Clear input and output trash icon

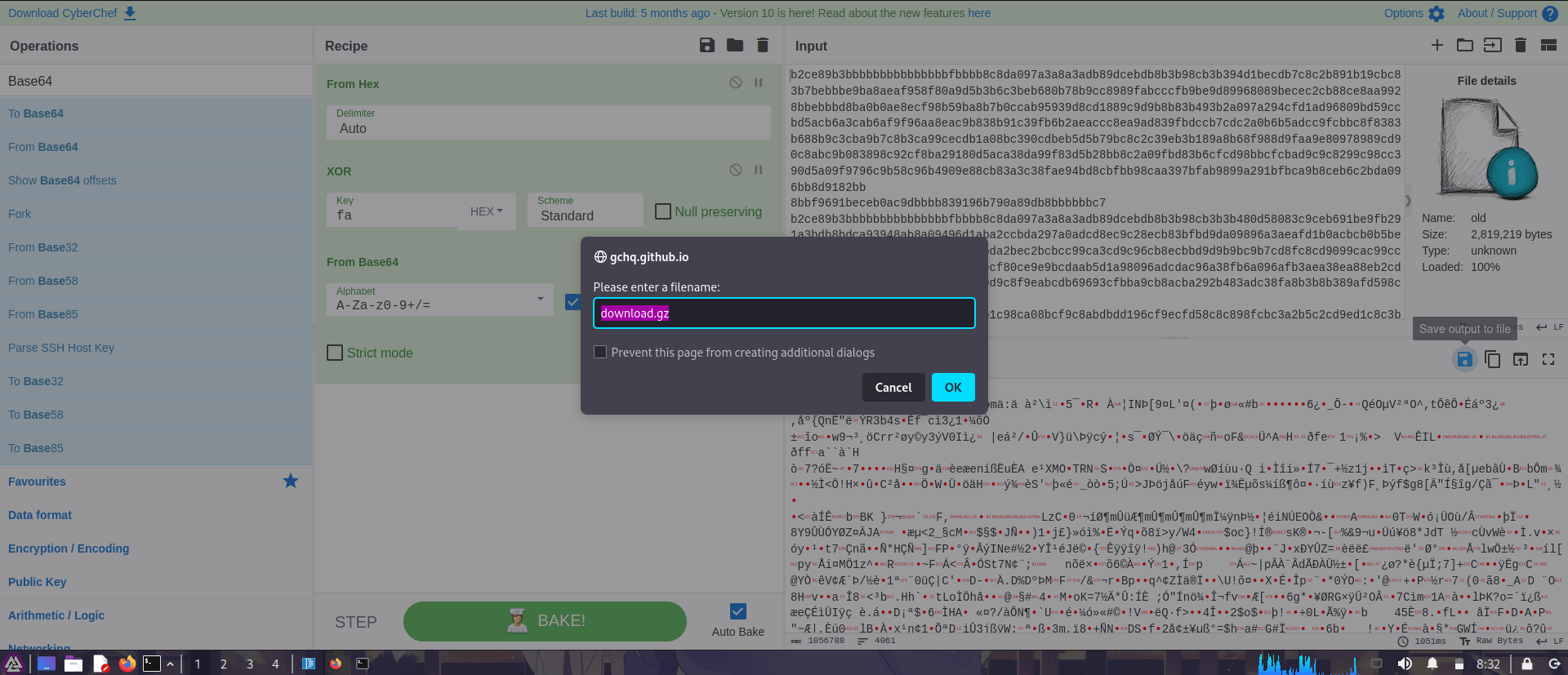click(x=1521, y=45)
